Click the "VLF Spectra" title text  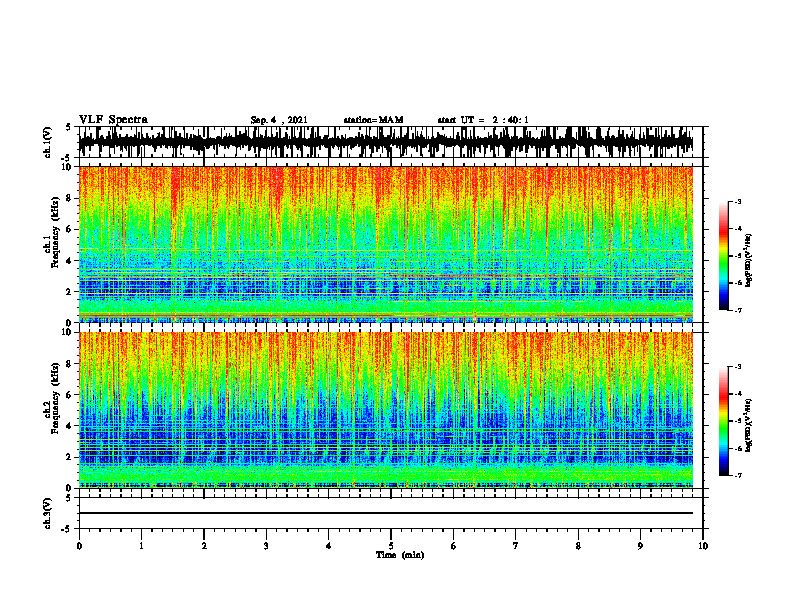[113, 120]
